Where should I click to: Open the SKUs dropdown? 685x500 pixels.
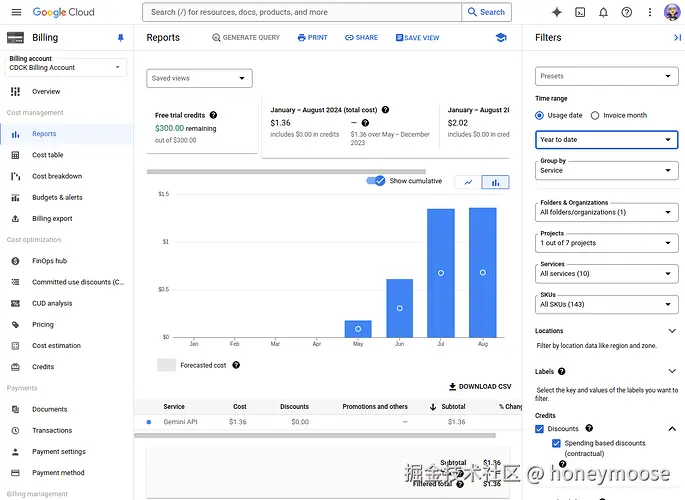[x=606, y=304]
